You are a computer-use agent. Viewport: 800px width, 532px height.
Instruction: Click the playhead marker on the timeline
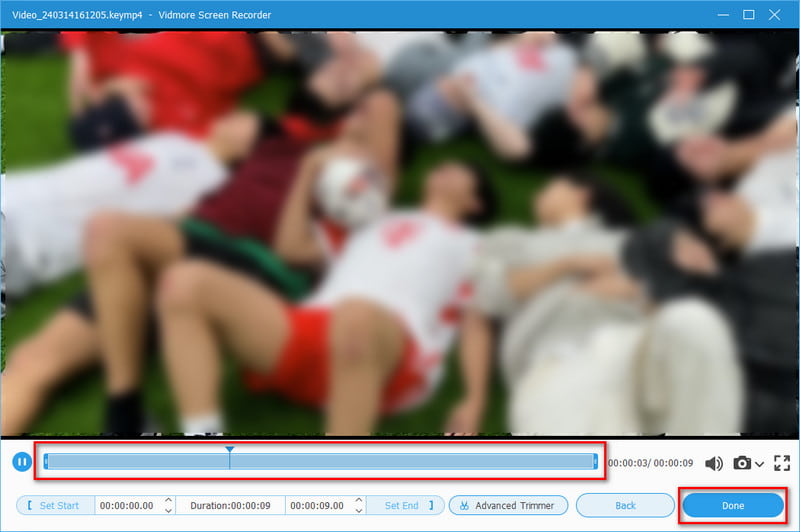point(230,452)
